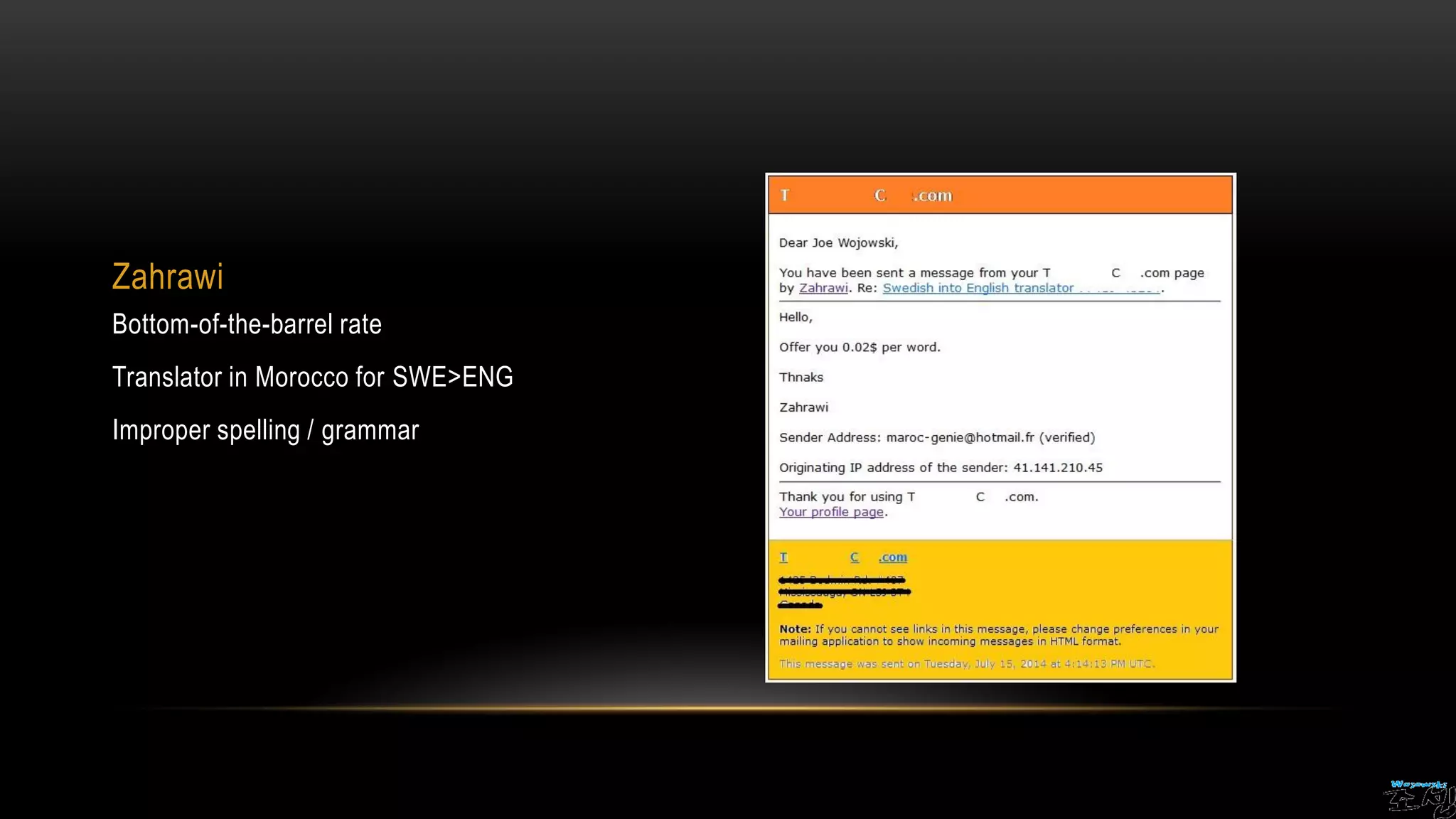Click the 'Note:' HTML format paragraph

[999, 635]
